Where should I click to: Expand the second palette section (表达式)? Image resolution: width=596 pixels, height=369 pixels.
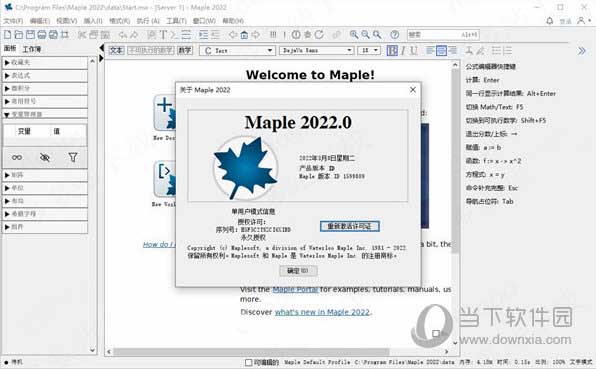45,76
